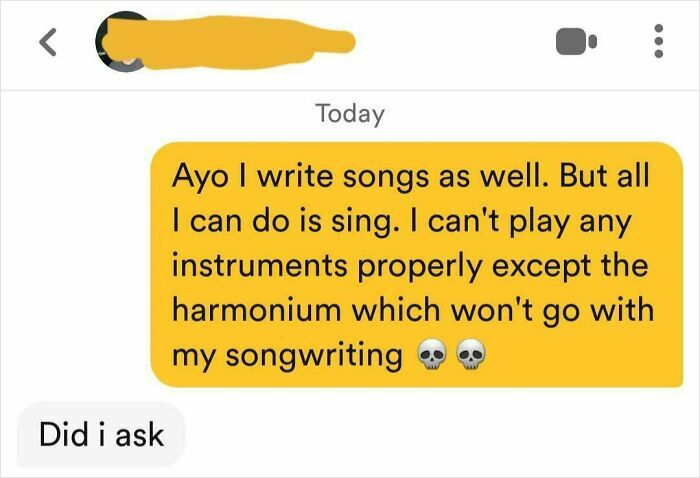Click 'Ayo' at the message start

(200, 177)
